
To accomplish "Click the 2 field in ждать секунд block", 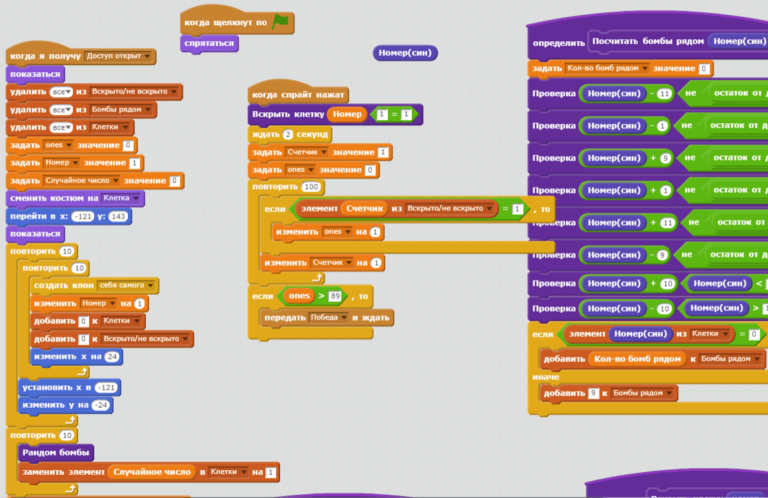I will [288, 134].
